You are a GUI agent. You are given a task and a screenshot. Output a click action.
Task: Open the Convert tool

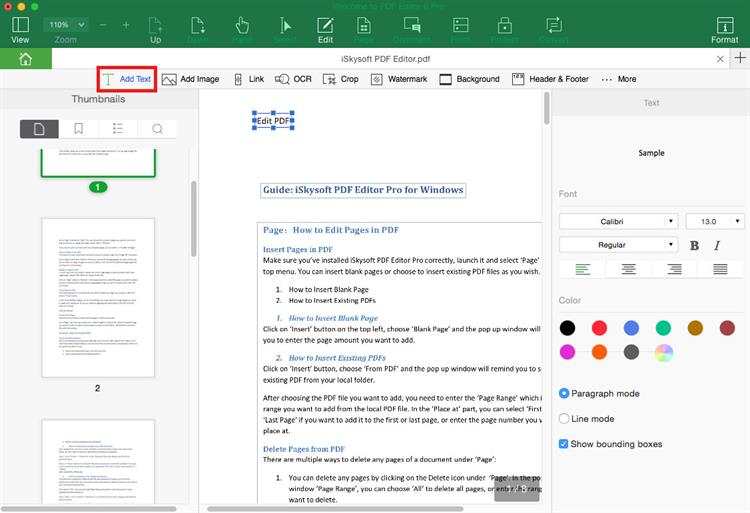(x=554, y=30)
